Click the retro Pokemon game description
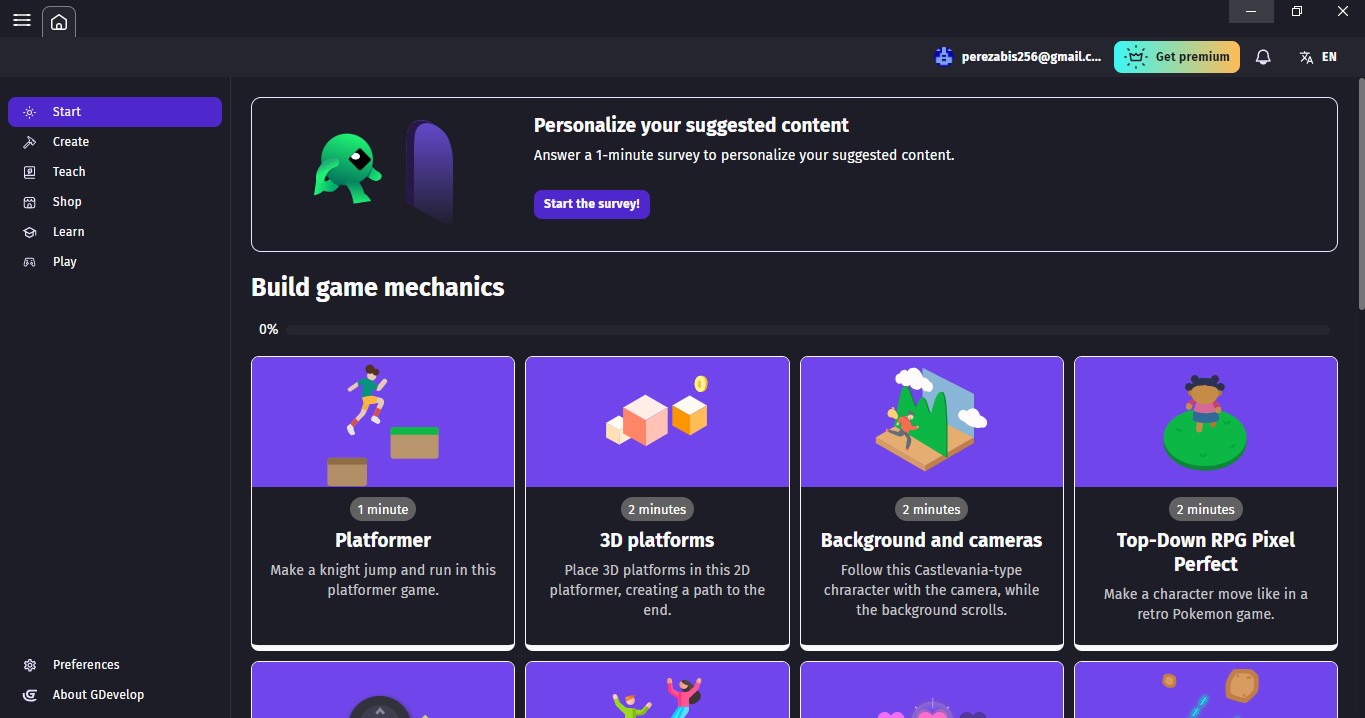Viewport: 1365px width, 718px height. tap(1206, 604)
